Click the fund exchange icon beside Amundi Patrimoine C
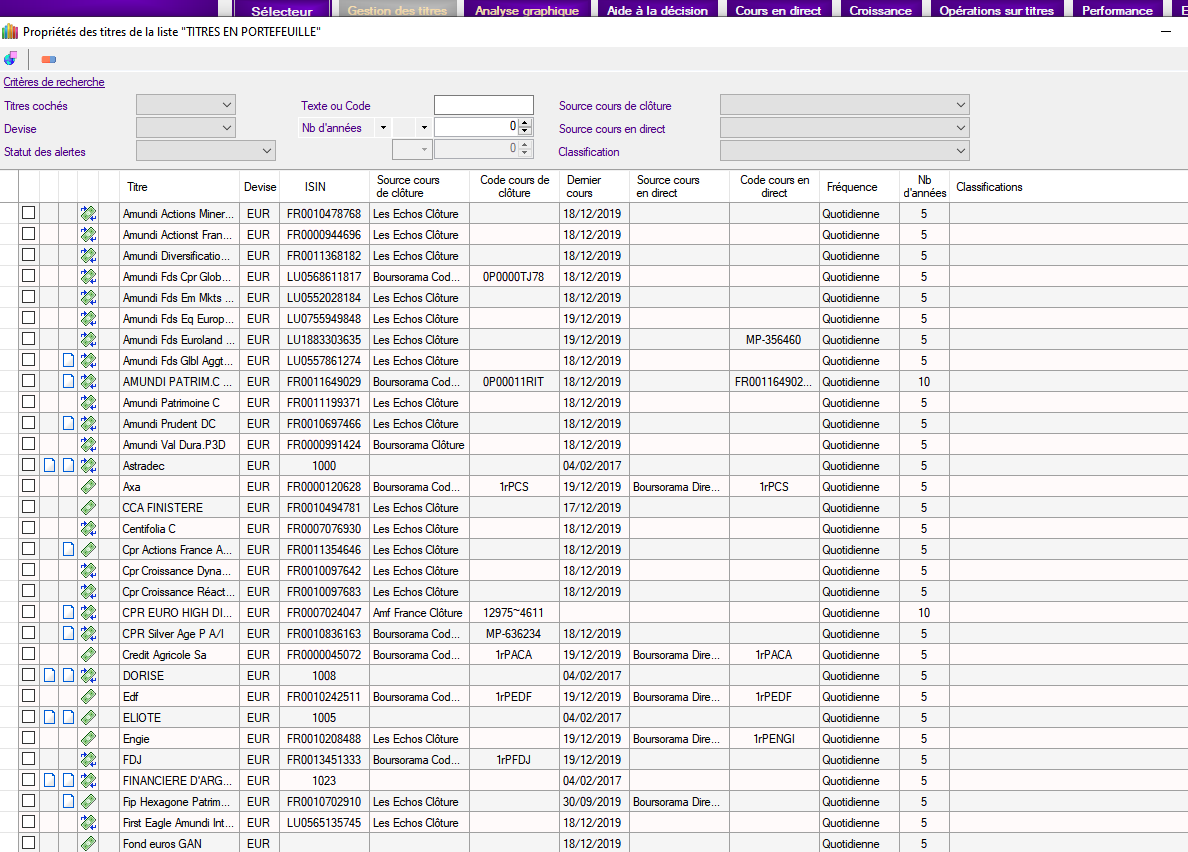 coord(88,403)
